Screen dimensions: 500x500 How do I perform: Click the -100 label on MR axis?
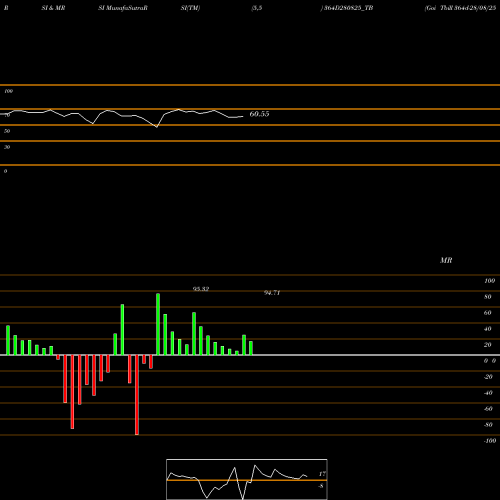pos(490,441)
